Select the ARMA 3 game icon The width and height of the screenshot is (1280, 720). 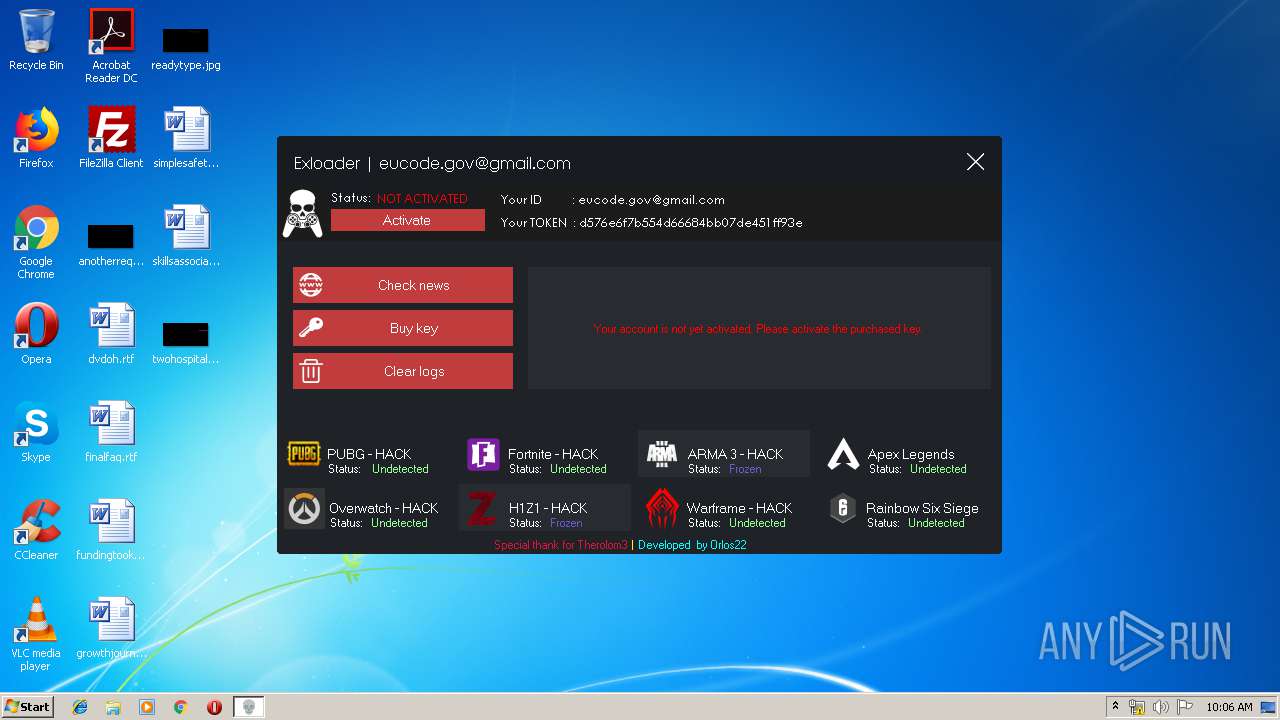pos(662,455)
